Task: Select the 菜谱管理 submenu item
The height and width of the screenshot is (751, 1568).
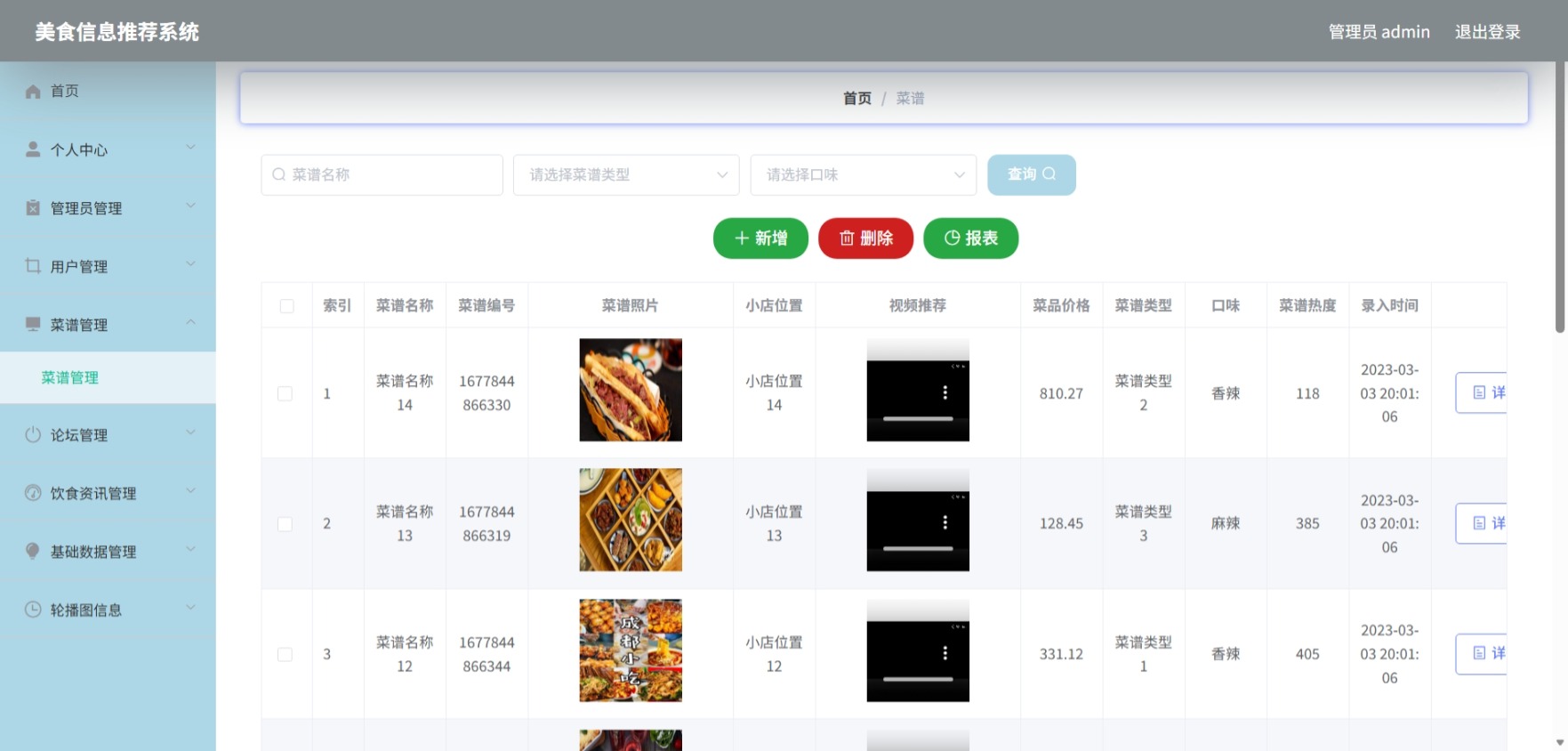Action: 108,377
